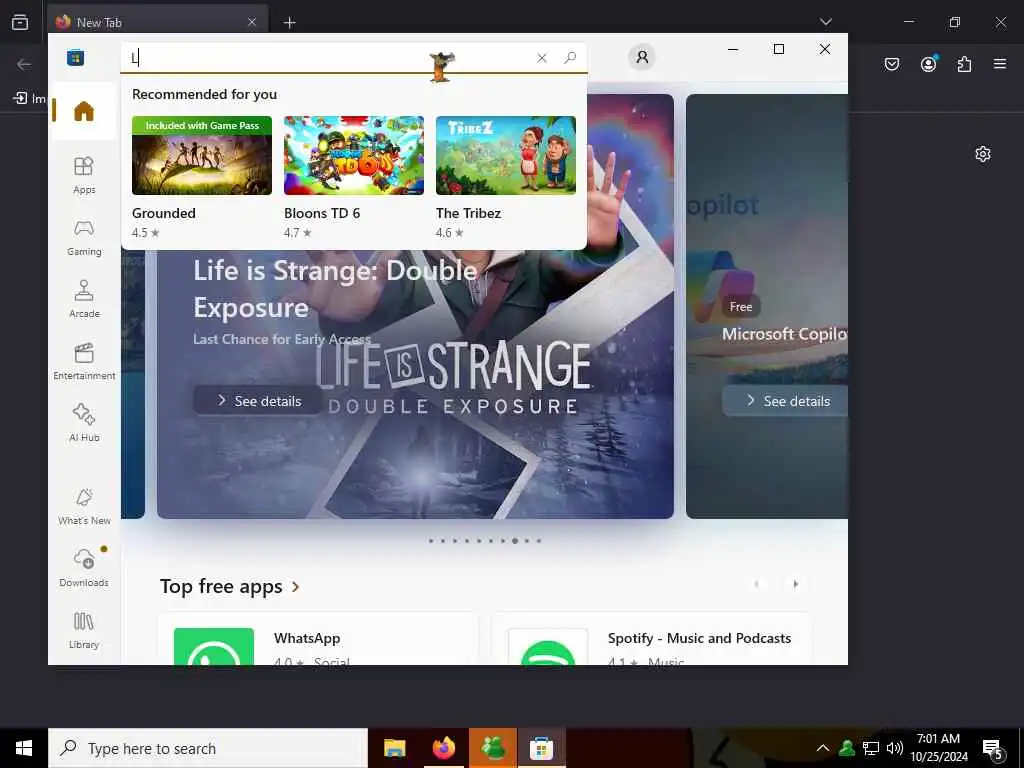
Task: Open the Windows Start menu
Action: pyautogui.click(x=24, y=748)
